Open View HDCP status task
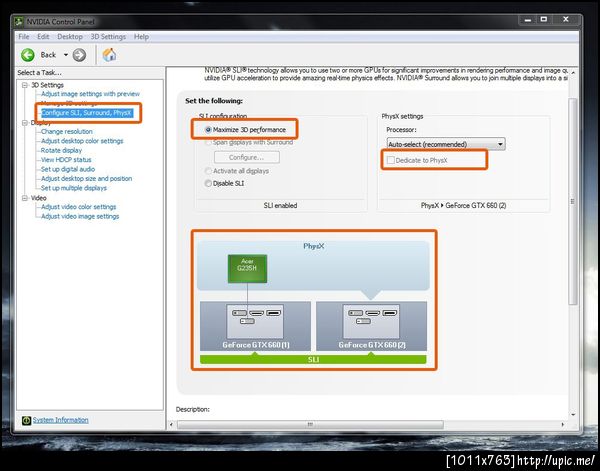Screen dimensions: 600x471 (x=66, y=160)
